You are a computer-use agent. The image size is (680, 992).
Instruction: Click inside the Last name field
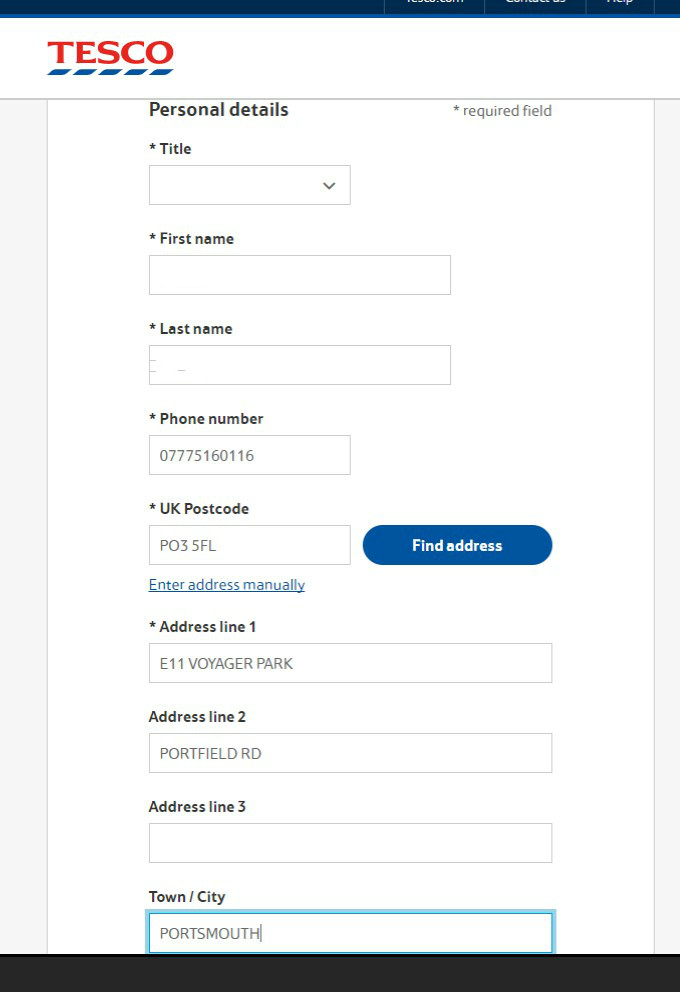[299, 365]
